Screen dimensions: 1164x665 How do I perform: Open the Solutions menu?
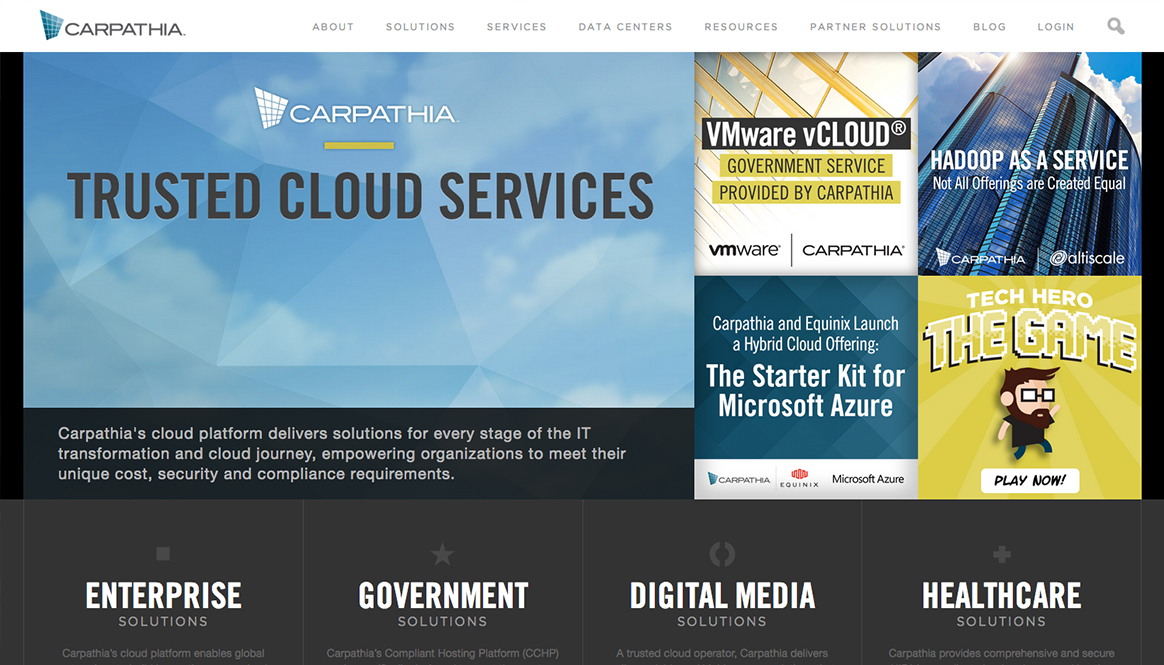coord(420,27)
